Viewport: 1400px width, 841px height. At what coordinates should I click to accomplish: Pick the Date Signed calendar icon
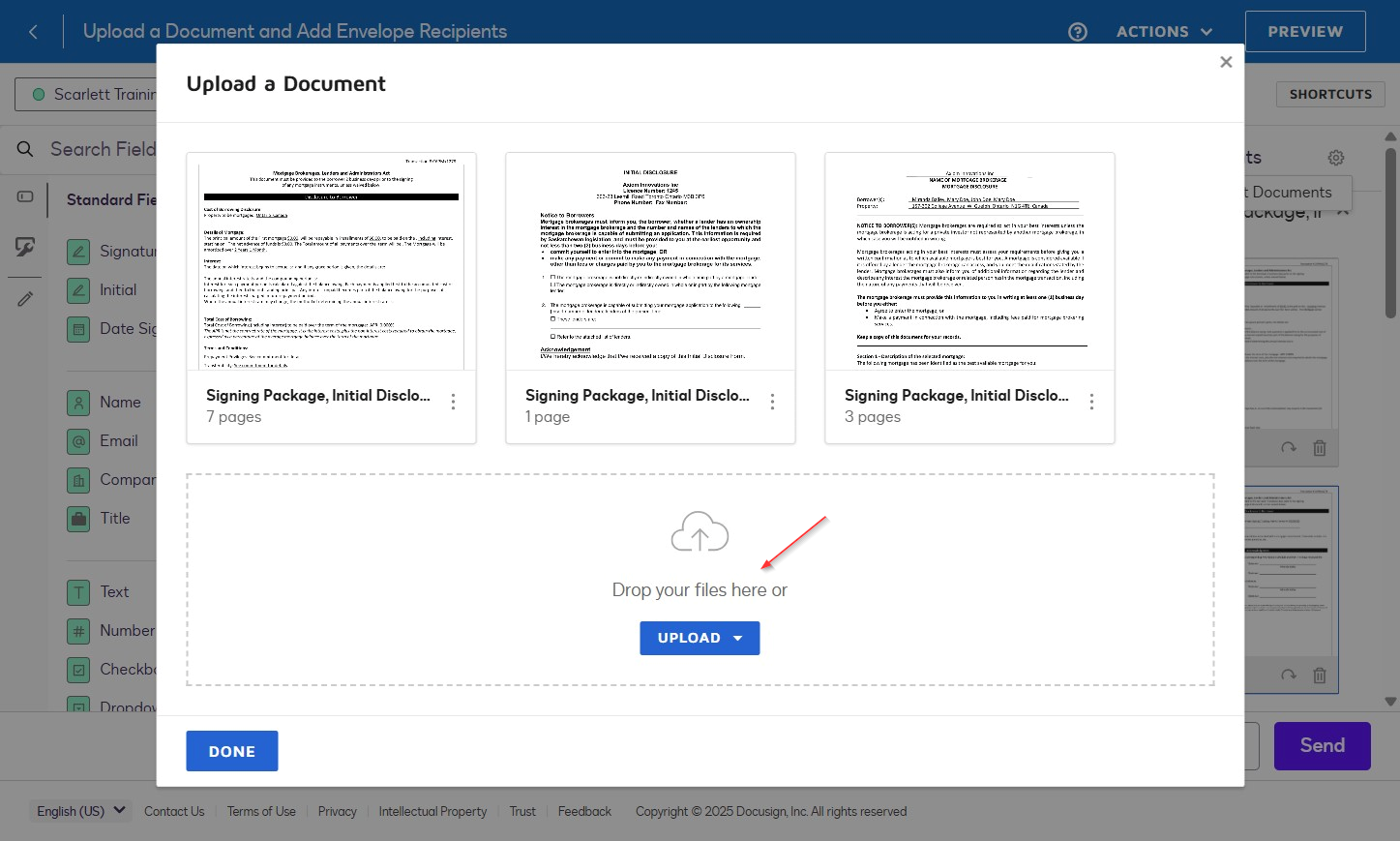(x=78, y=329)
